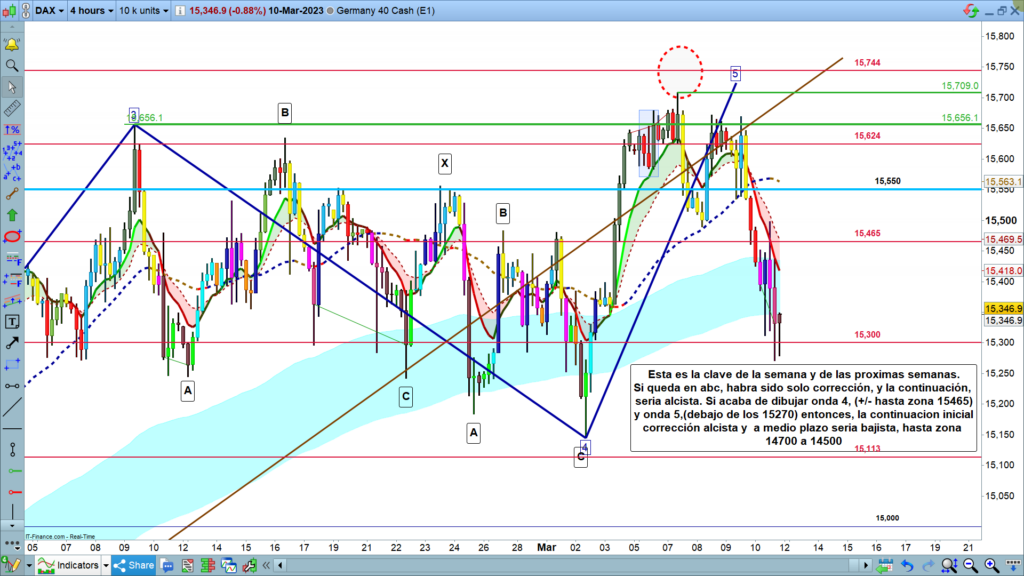This screenshot has width=1024, height=576.
Task: Open the Indicators dropdown arrow
Action: point(105,566)
